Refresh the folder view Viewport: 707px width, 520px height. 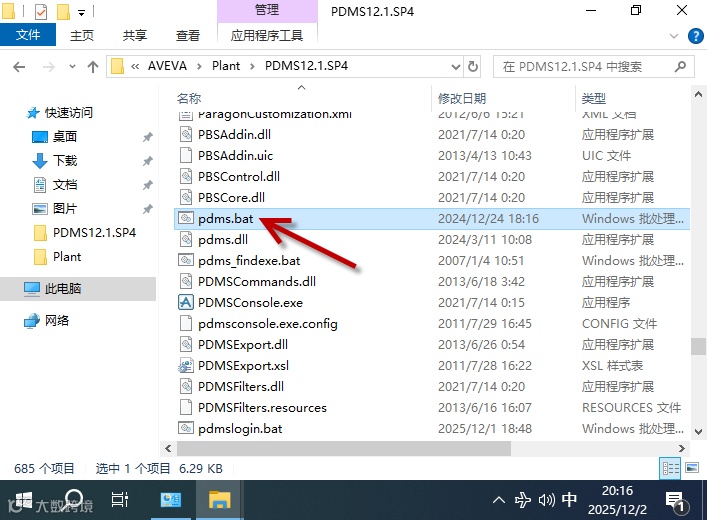click(x=473, y=67)
